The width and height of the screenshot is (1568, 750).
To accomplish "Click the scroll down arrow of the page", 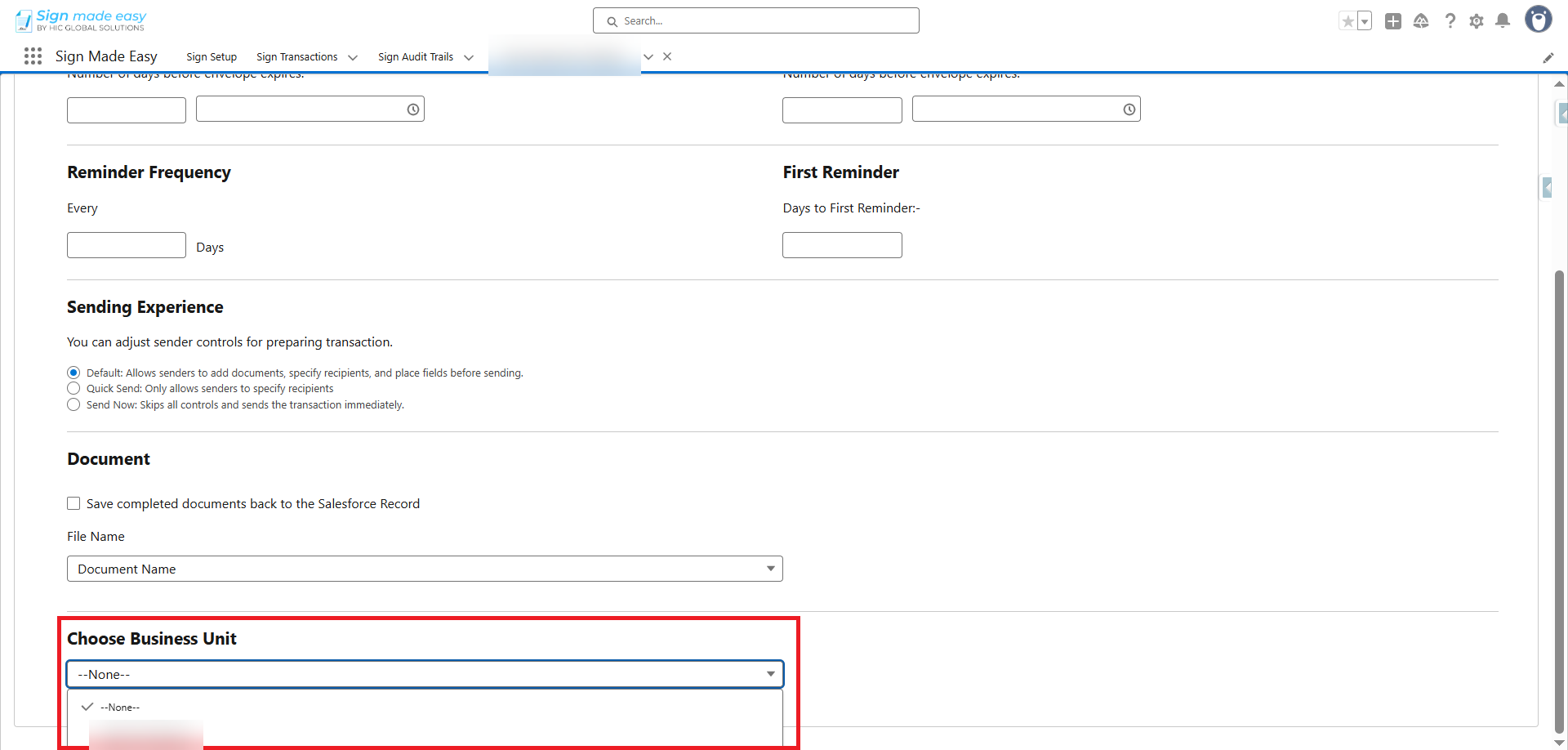I will (x=1559, y=743).
